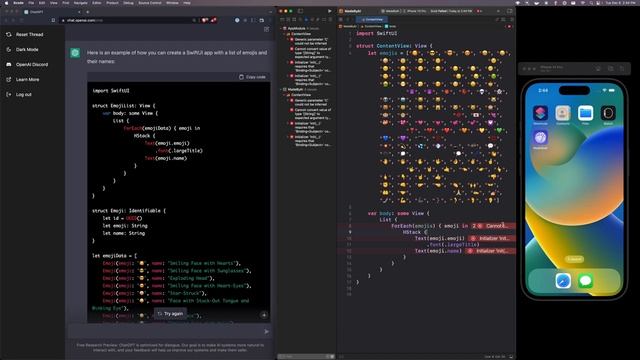This screenshot has height=360, width=640.
Task: Open a new browser tab with the plus icon
Action: tap(87, 12)
